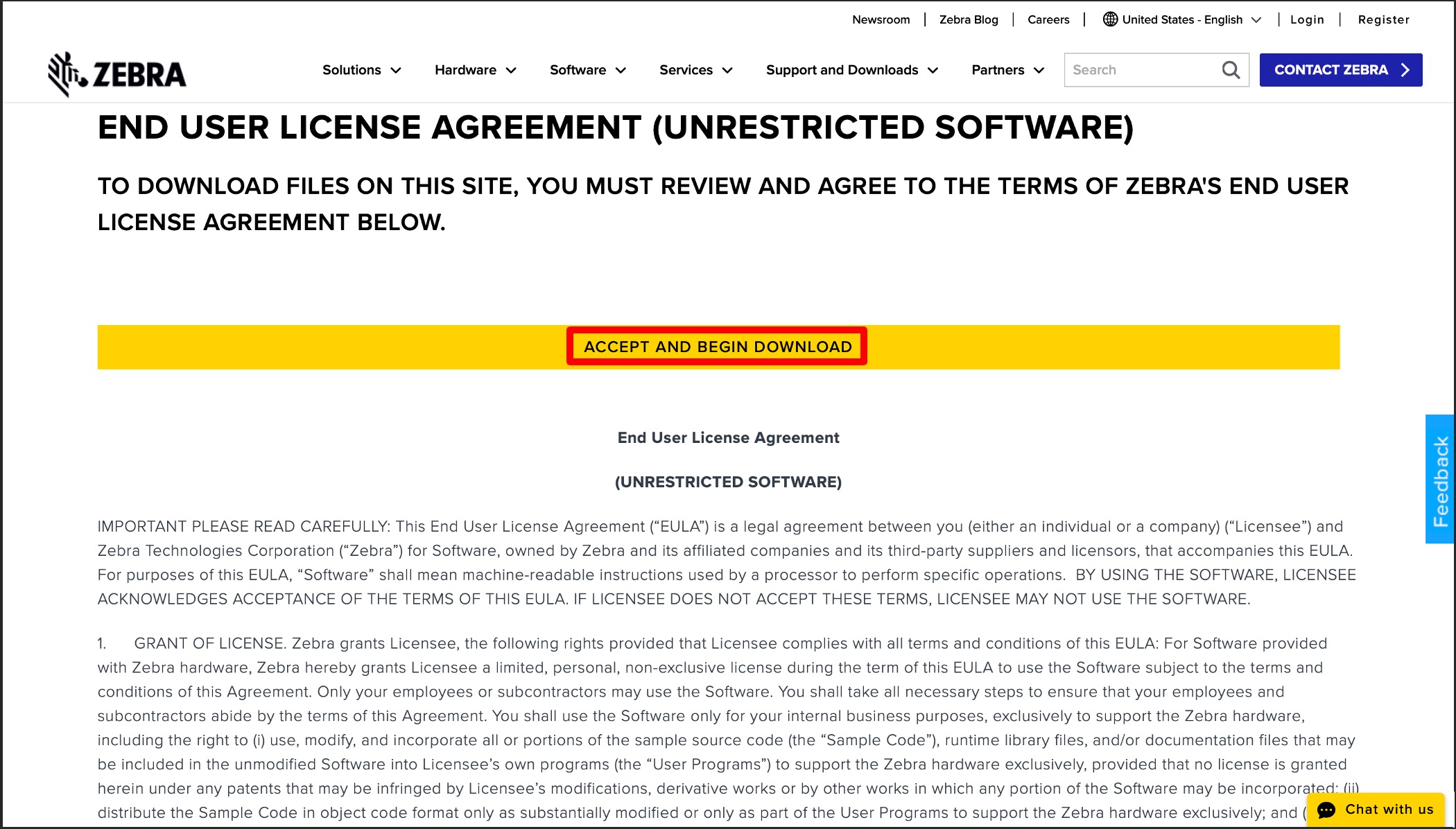The image size is (1456, 829).
Task: Open the Careers link
Action: point(1048,19)
